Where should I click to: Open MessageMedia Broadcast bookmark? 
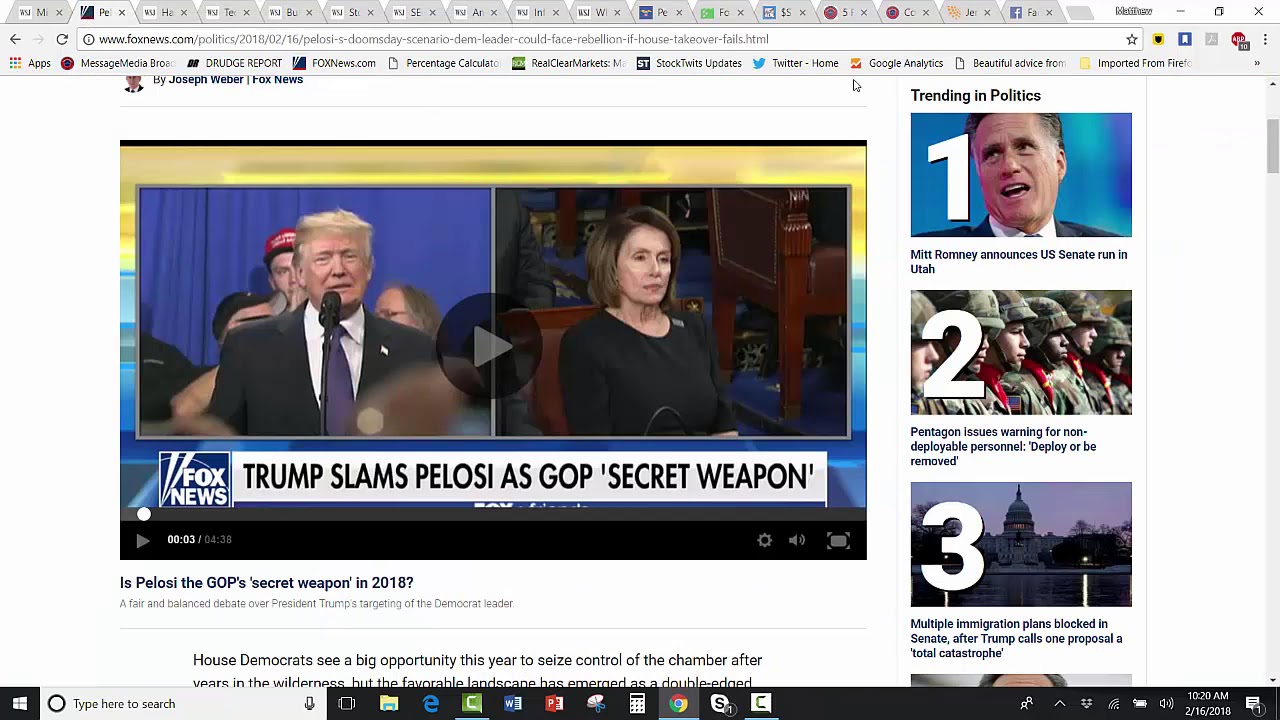tap(117, 63)
